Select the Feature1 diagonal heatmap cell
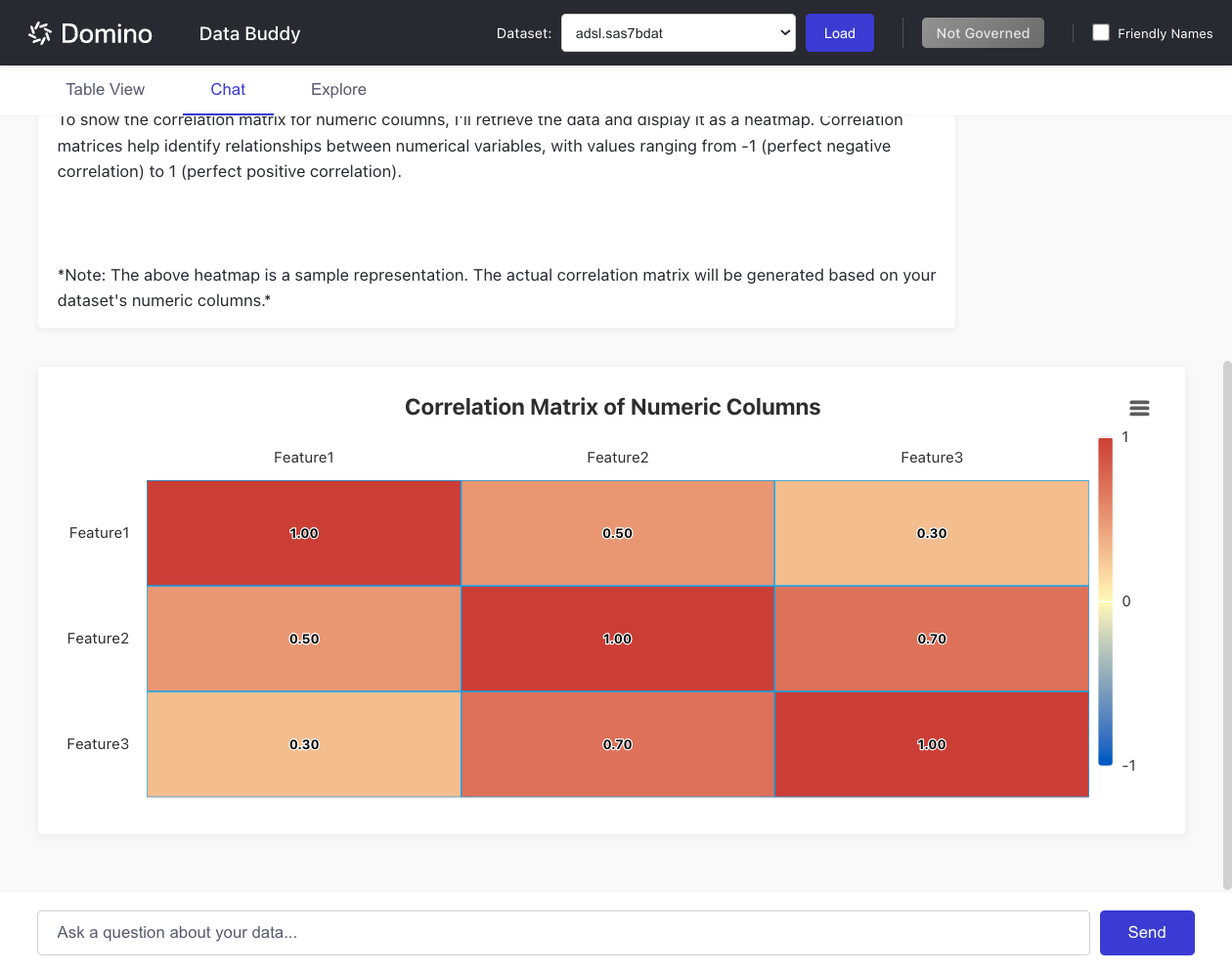This screenshot has width=1232, height=974. pyautogui.click(x=304, y=533)
